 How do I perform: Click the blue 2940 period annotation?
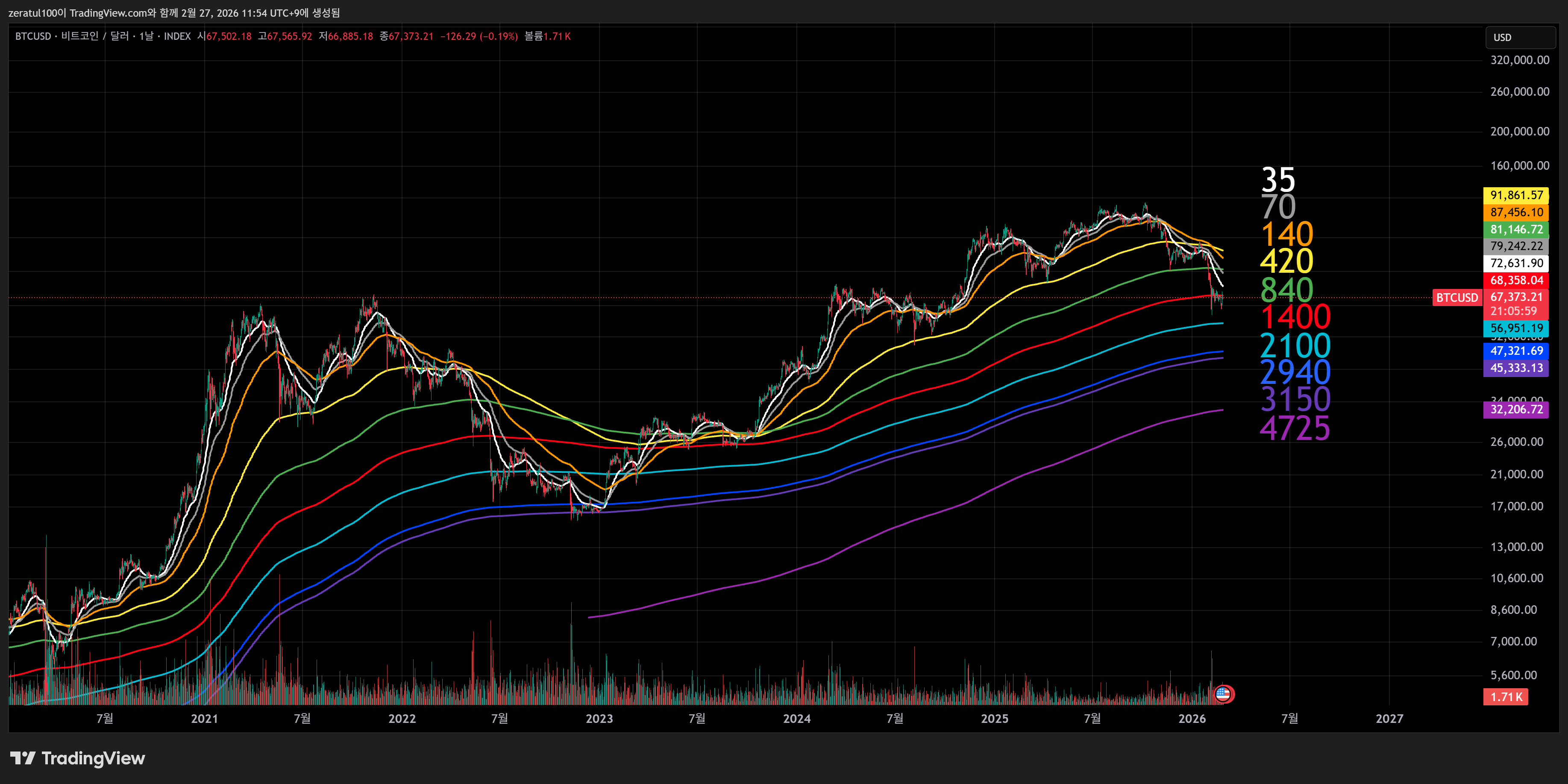point(1295,372)
